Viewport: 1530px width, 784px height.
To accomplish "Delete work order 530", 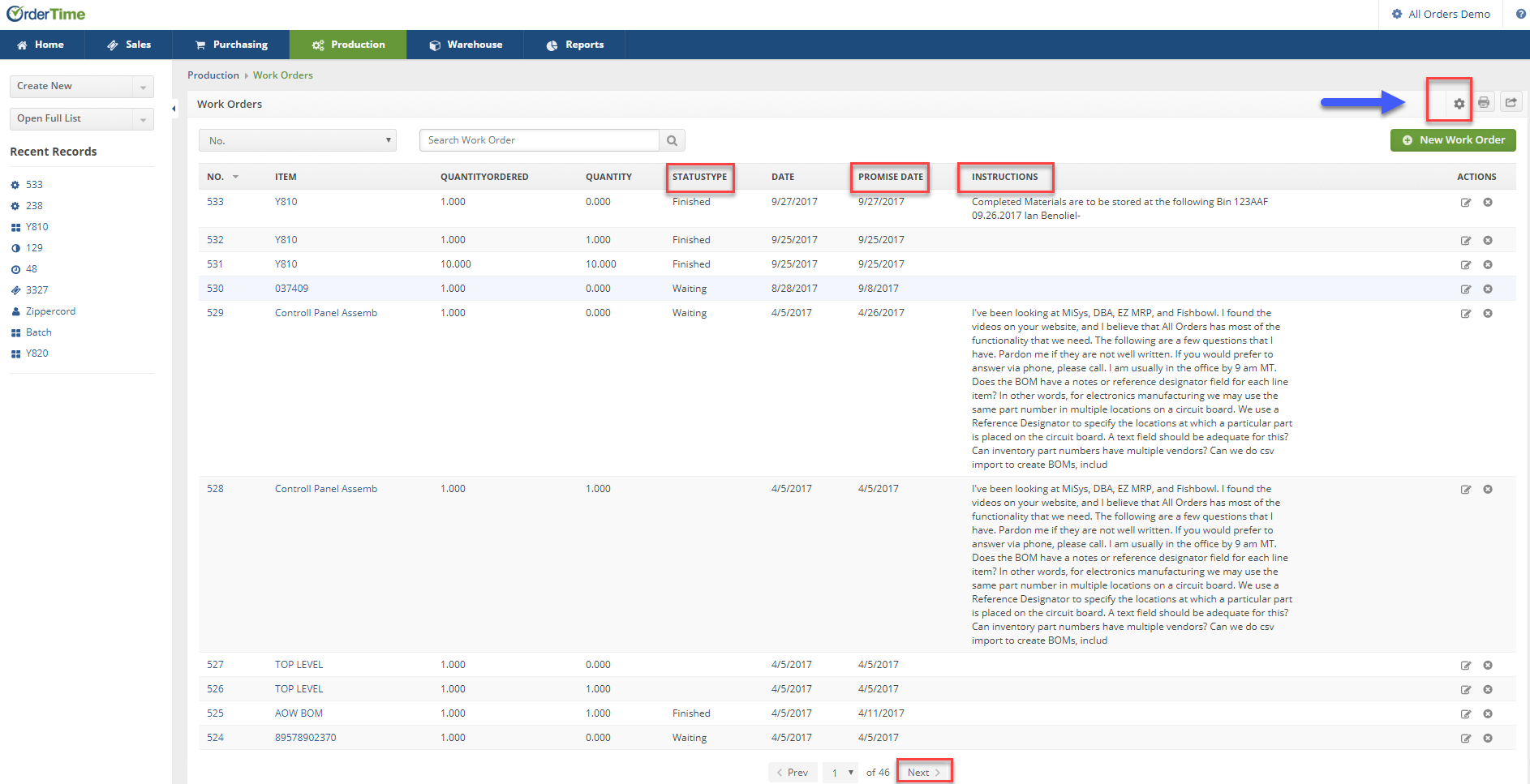I will pyautogui.click(x=1488, y=289).
